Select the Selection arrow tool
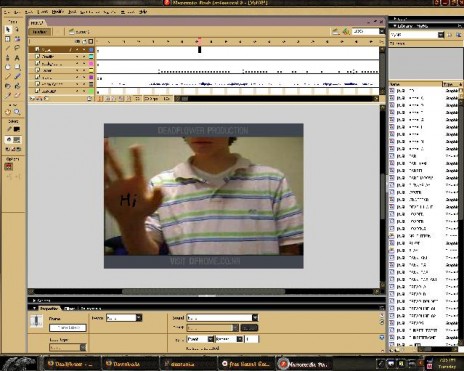 click(x=8, y=30)
